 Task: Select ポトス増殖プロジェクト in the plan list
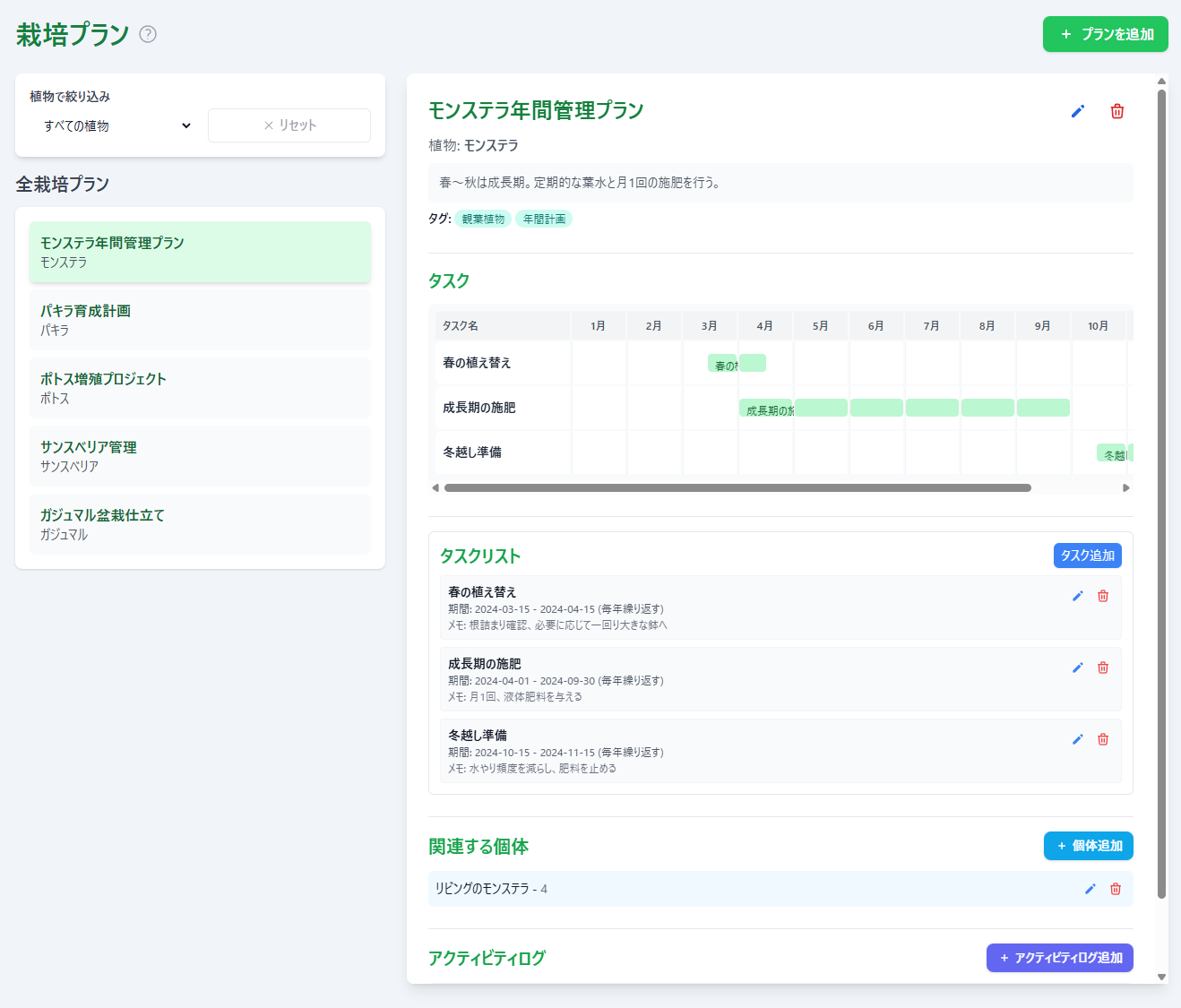200,388
